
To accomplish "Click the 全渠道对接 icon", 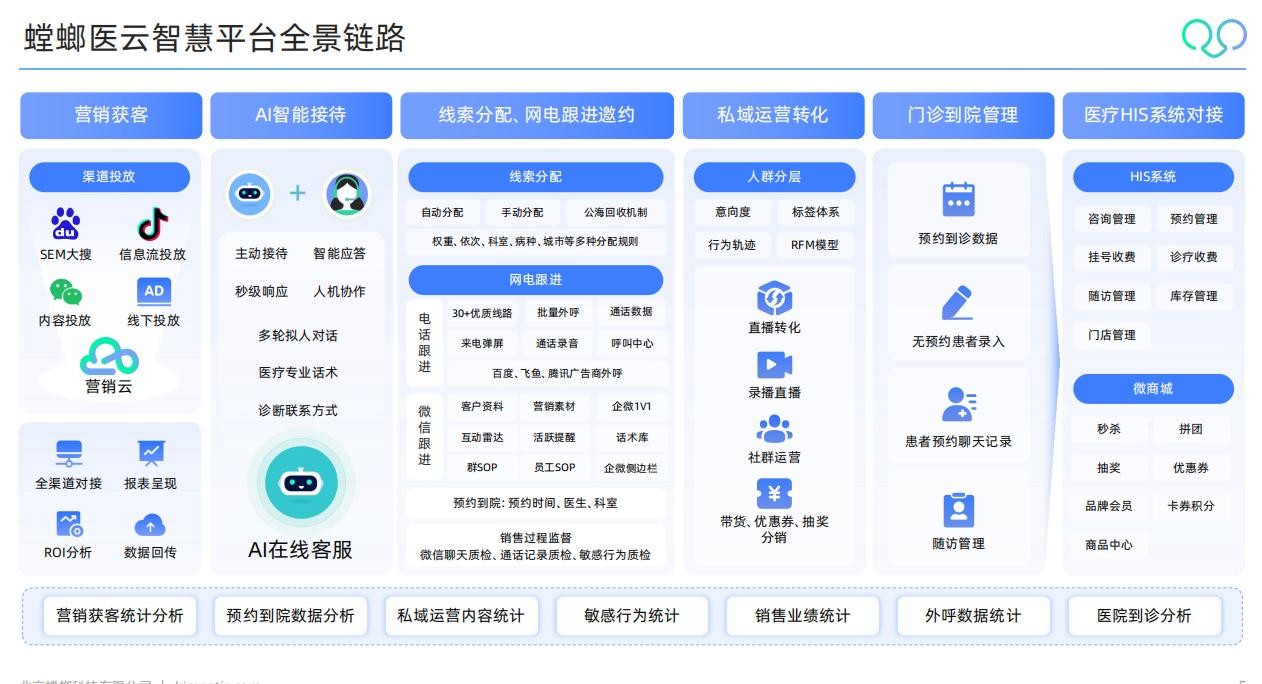I will click(x=69, y=454).
